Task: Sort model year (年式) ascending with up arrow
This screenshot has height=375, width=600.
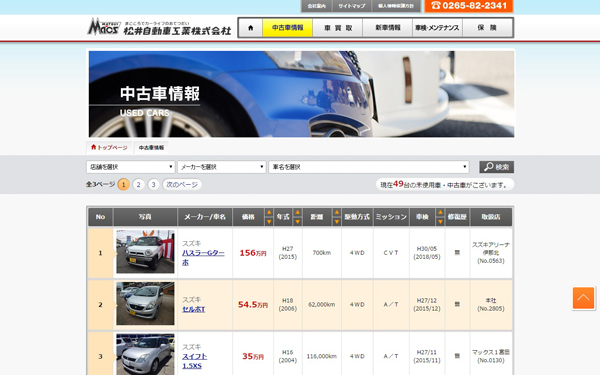Action: 297,212
